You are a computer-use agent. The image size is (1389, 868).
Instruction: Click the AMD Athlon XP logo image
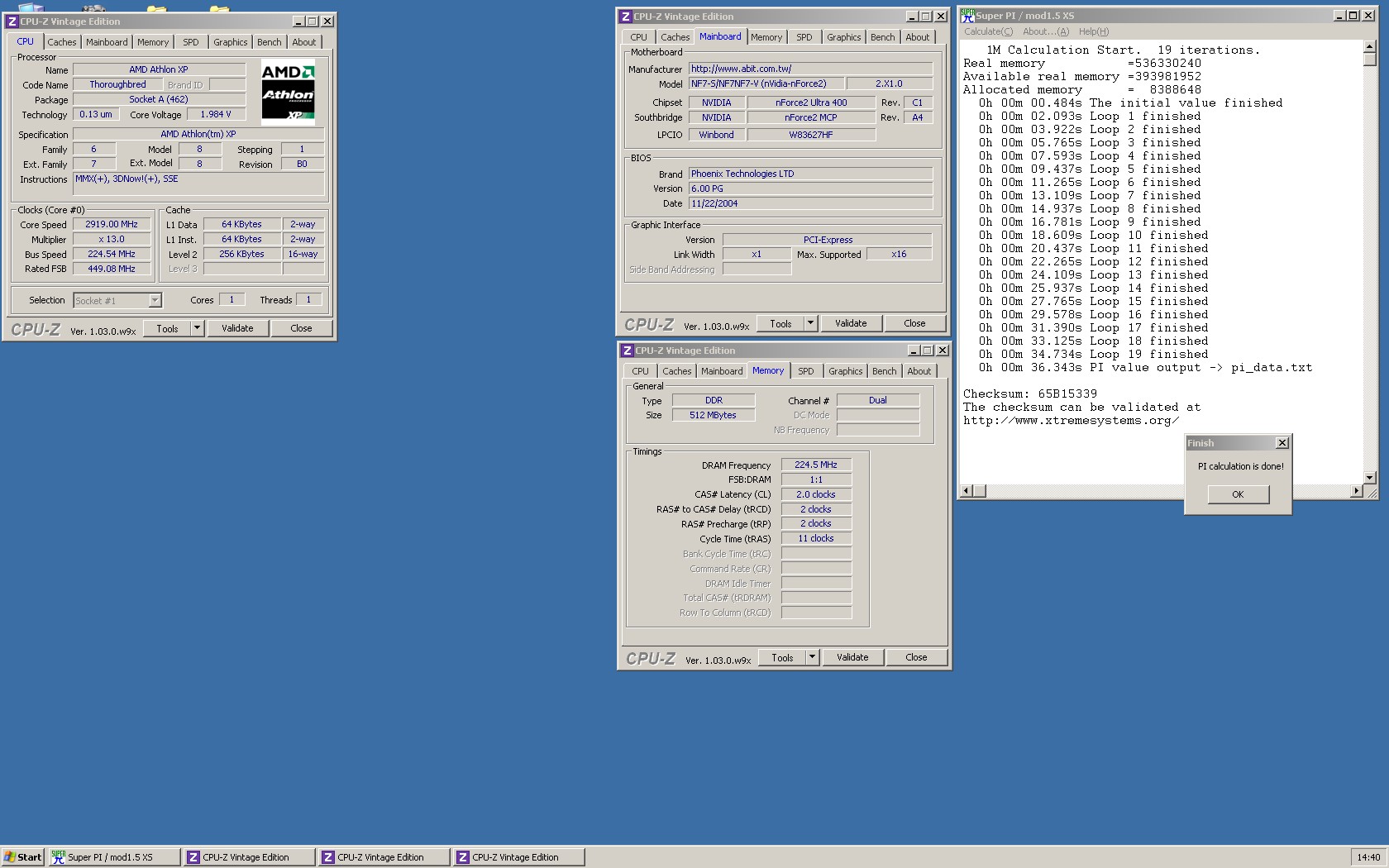pos(288,92)
